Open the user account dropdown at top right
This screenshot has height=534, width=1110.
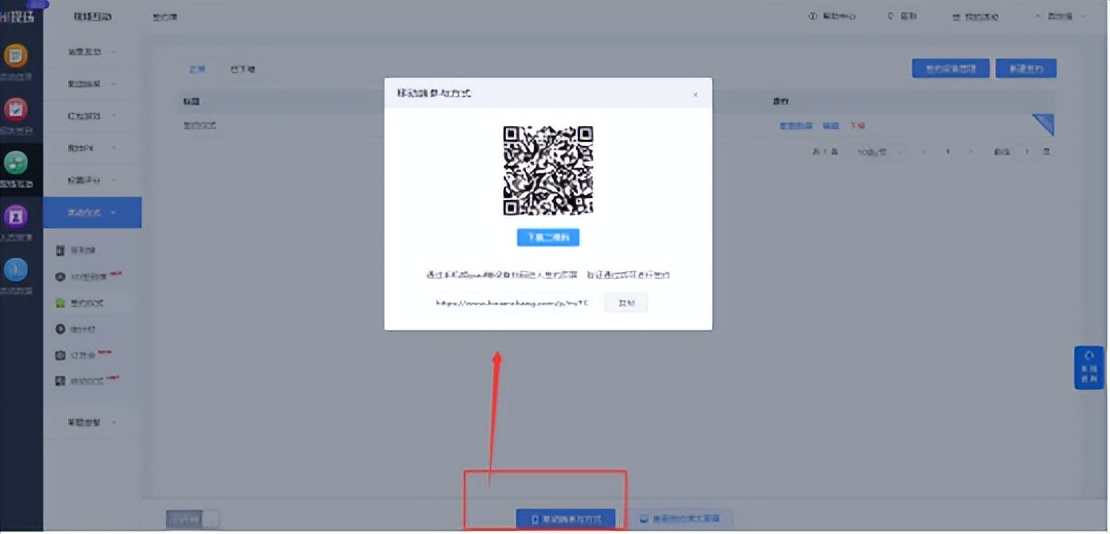[1060, 16]
